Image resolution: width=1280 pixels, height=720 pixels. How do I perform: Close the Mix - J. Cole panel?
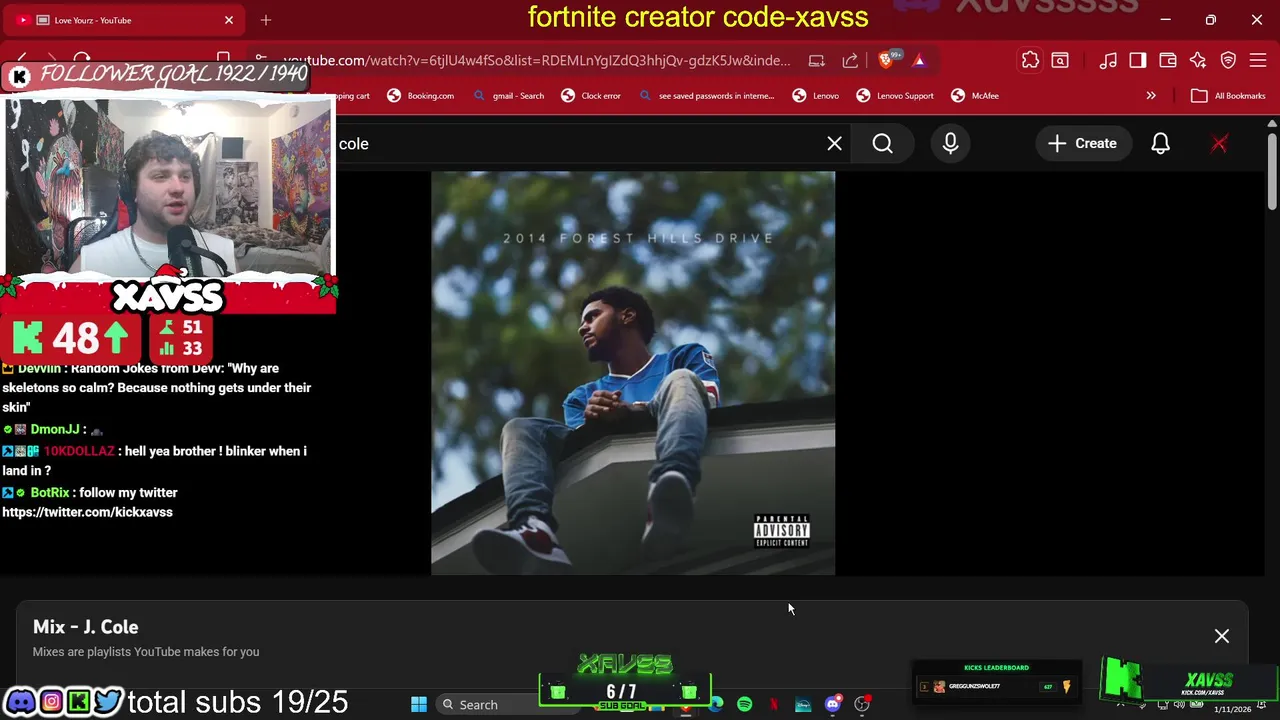[x=1222, y=636]
